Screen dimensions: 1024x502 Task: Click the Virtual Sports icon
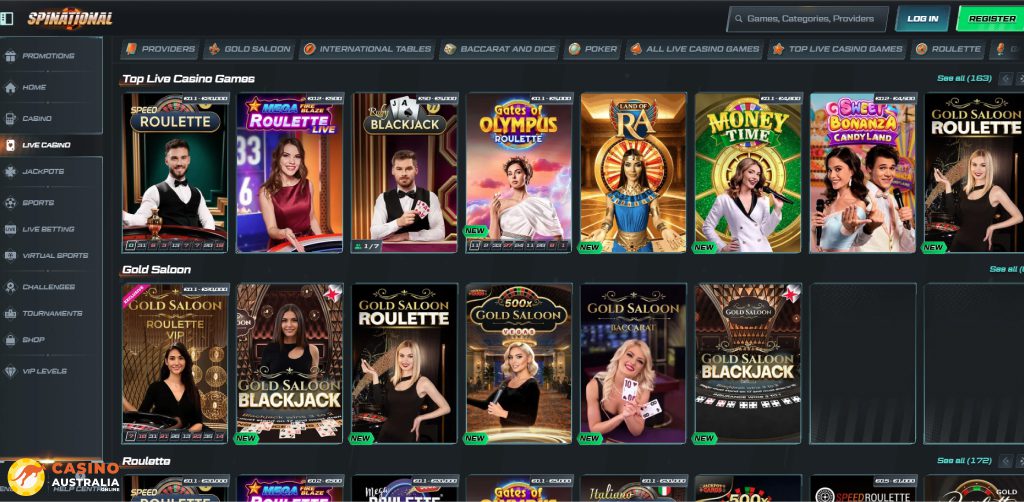10,256
